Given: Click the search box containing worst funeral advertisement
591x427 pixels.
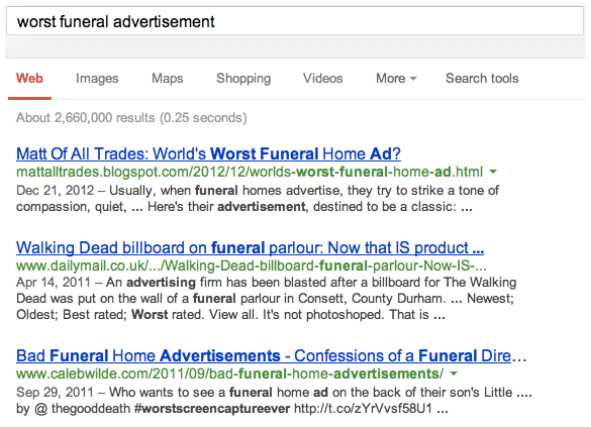Looking at the screenshot, I should (295, 21).
